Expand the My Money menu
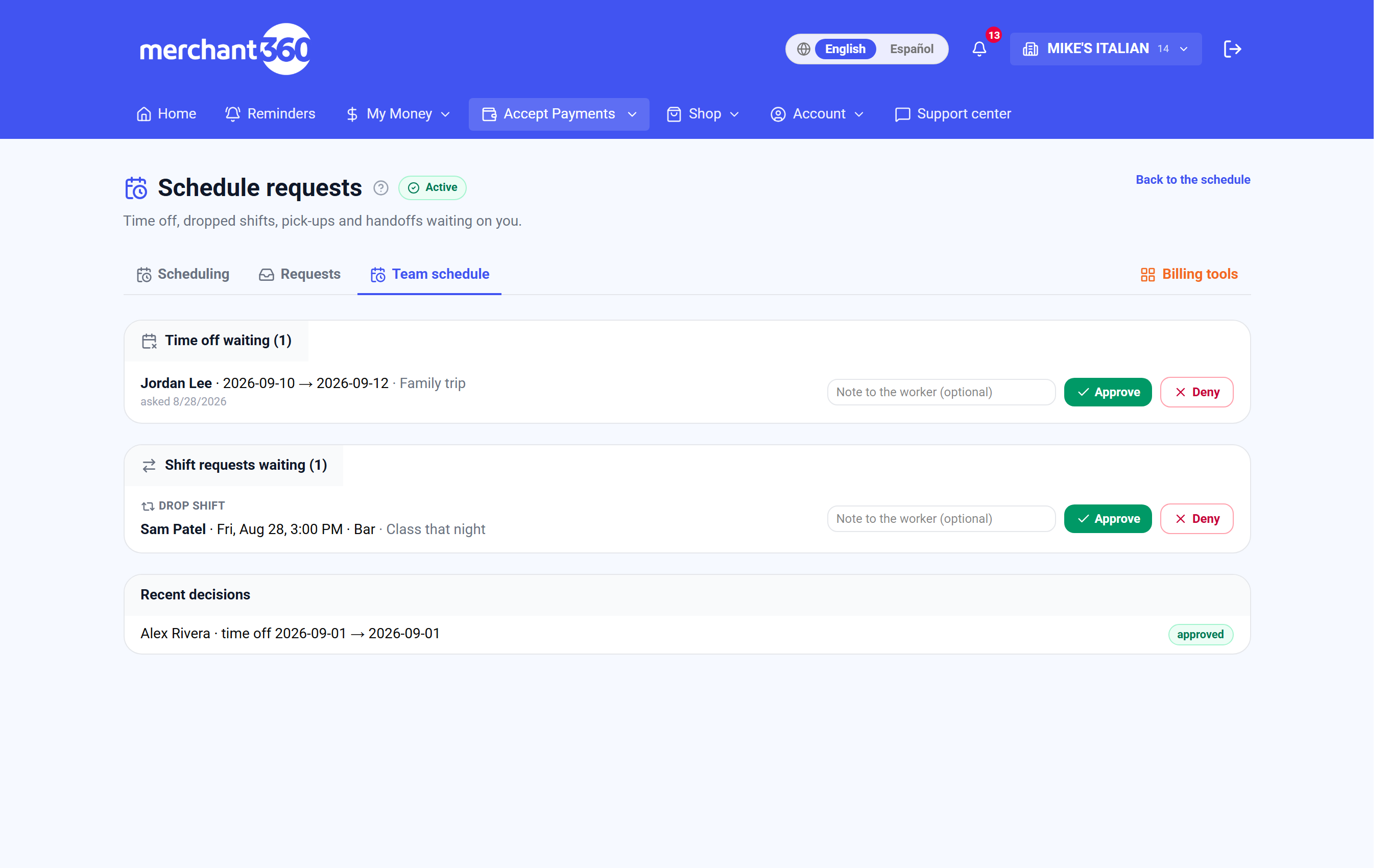The image size is (1389, 868). [x=398, y=114]
